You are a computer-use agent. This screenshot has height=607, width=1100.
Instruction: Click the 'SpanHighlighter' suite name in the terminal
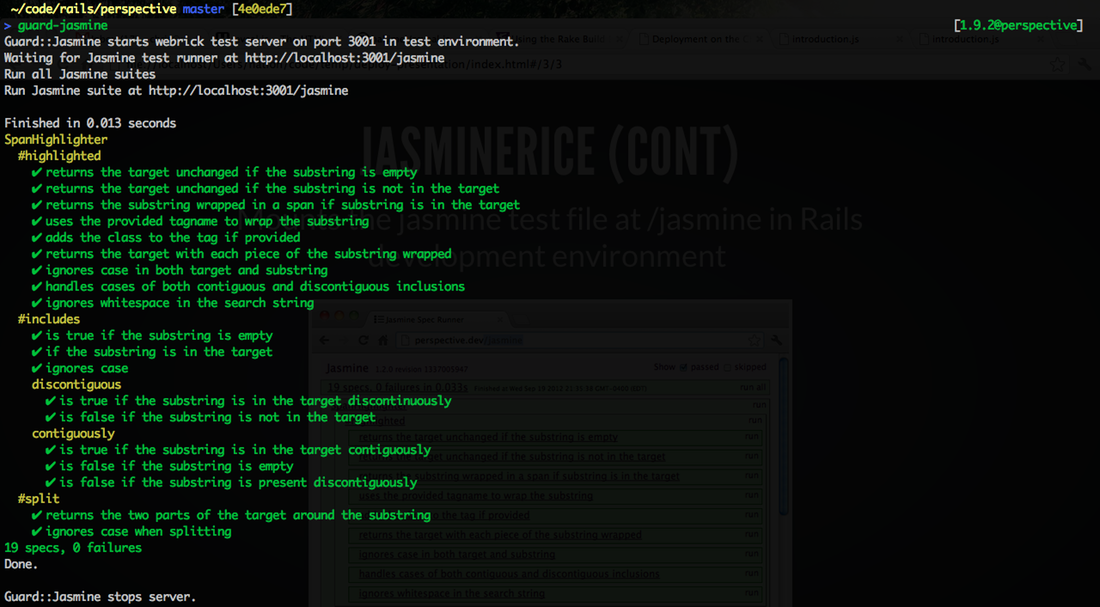click(55, 140)
